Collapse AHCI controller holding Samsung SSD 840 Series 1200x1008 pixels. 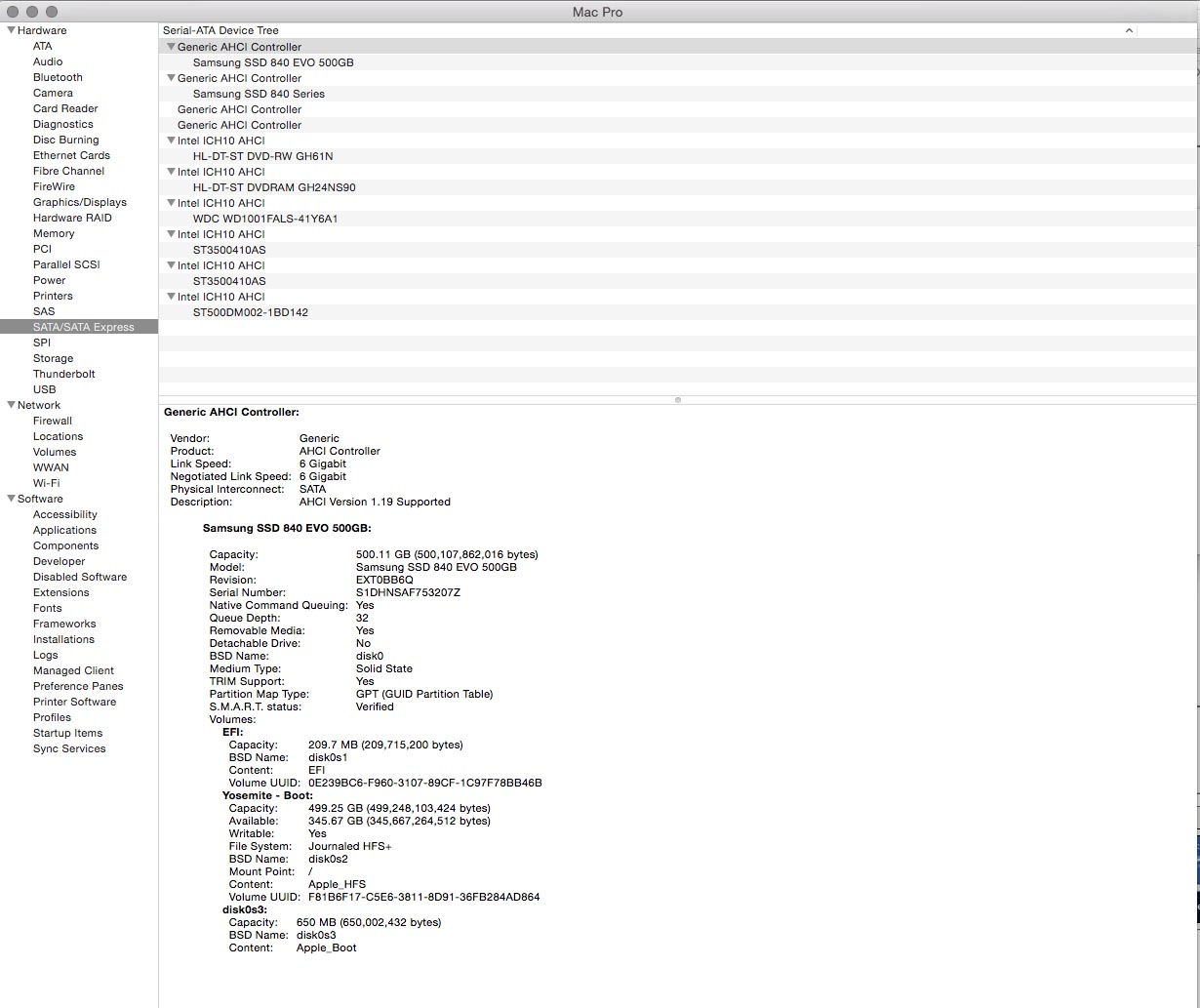[x=171, y=78]
